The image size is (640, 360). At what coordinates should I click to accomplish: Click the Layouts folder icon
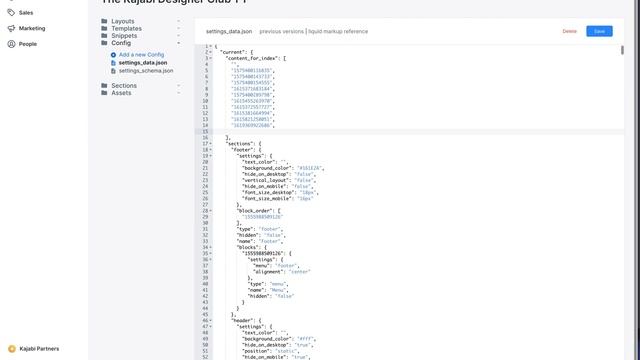click(104, 21)
